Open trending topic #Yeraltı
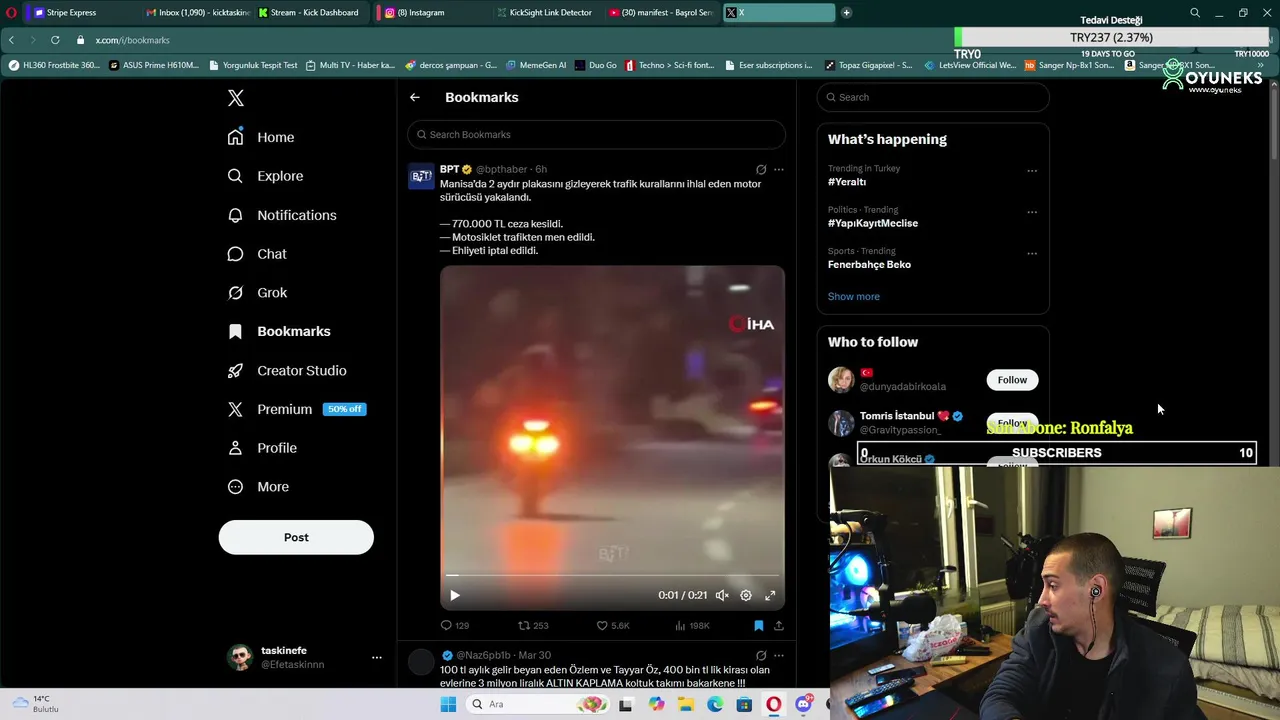This screenshot has width=1280, height=720. [847, 182]
